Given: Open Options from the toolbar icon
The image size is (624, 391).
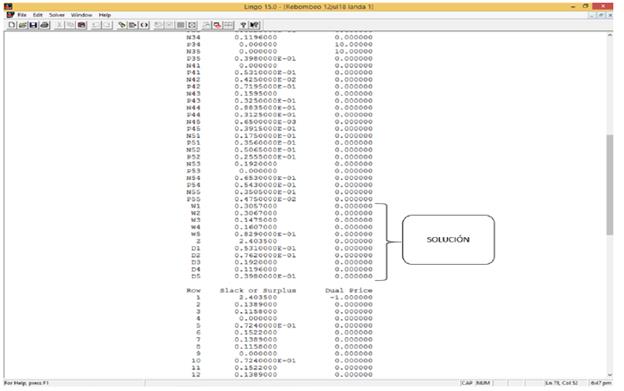Looking at the screenshot, I should (192, 25).
